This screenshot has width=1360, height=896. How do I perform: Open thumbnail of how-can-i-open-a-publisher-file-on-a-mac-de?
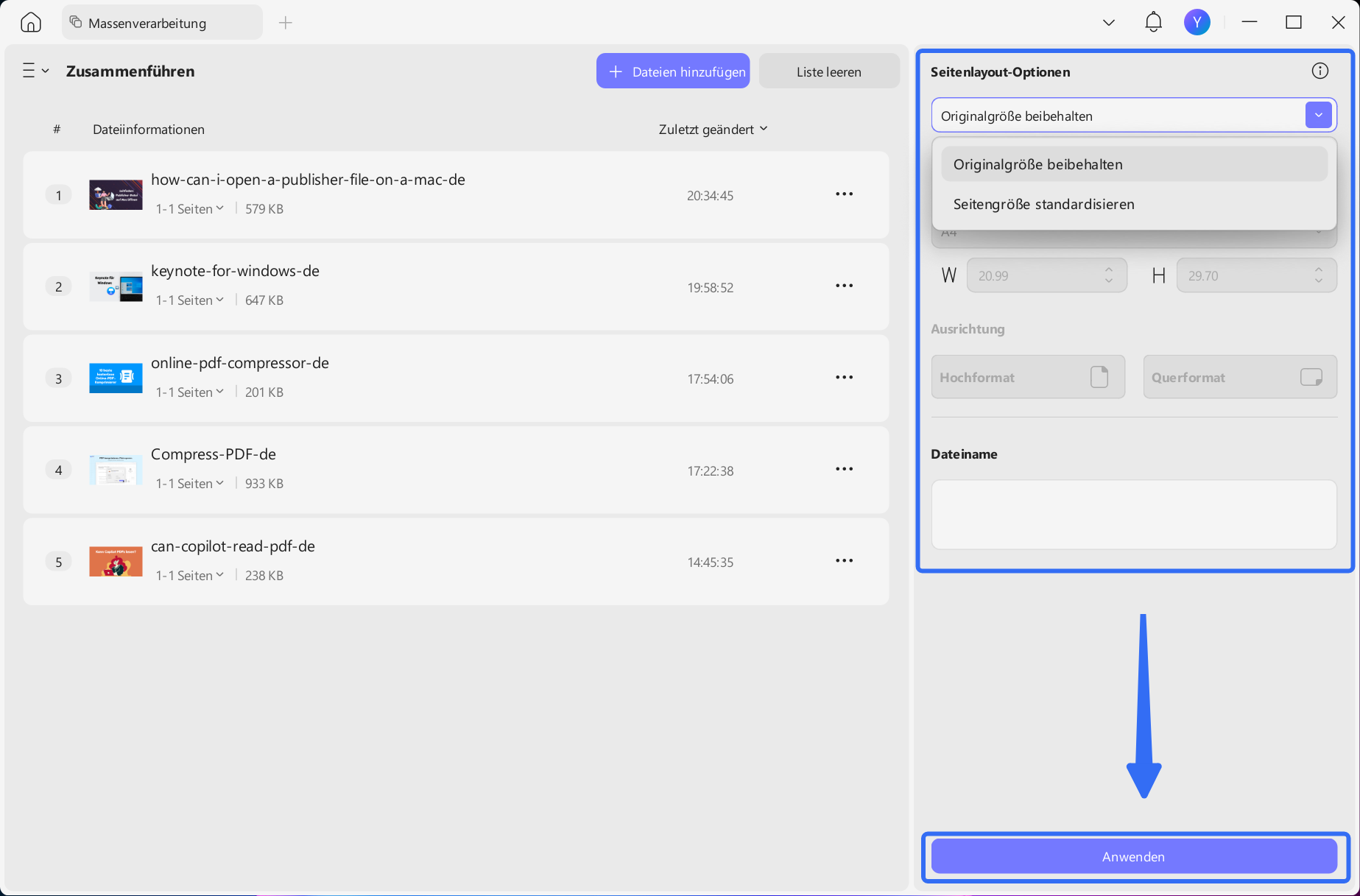[x=116, y=194]
